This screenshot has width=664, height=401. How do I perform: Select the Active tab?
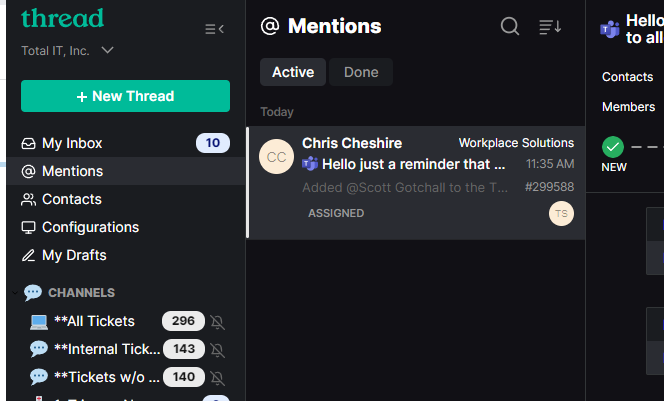click(x=293, y=72)
